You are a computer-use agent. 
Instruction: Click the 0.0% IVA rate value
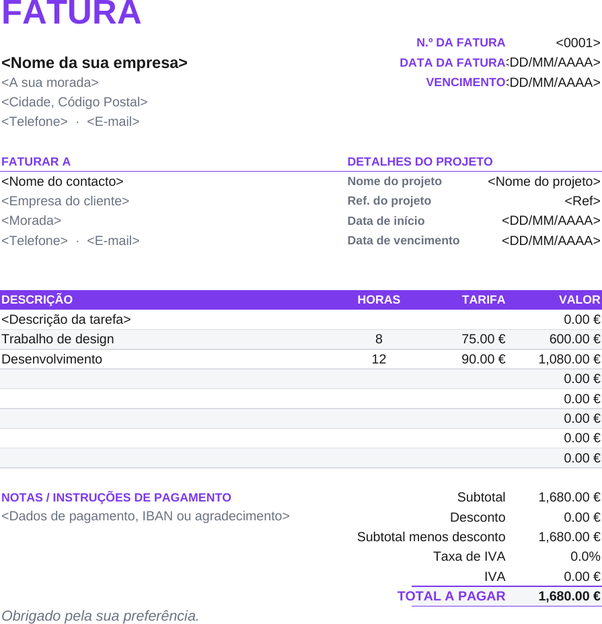coord(585,556)
